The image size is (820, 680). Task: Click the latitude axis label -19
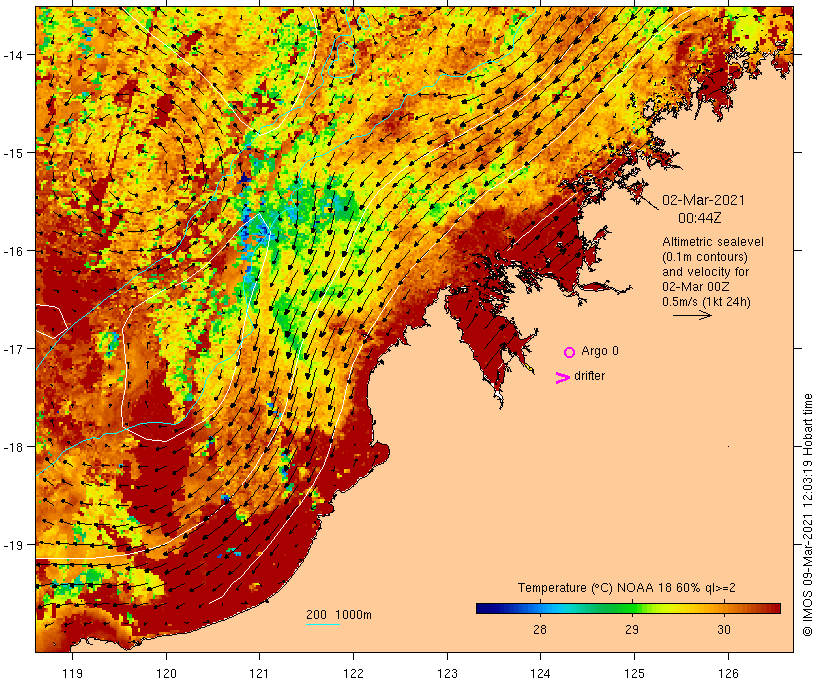pyautogui.click(x=13, y=545)
